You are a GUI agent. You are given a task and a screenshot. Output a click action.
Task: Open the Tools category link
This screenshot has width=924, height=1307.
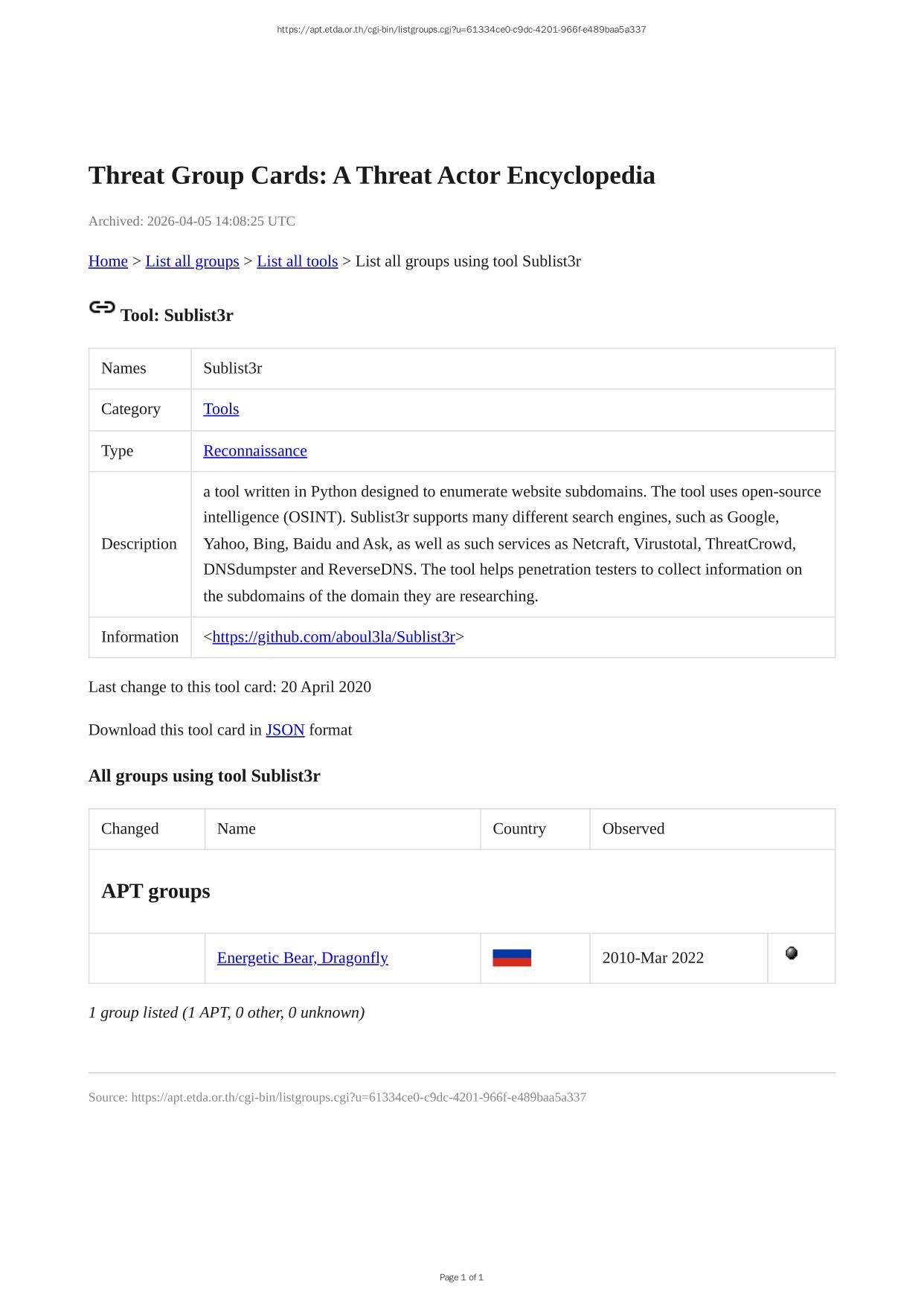tap(221, 409)
